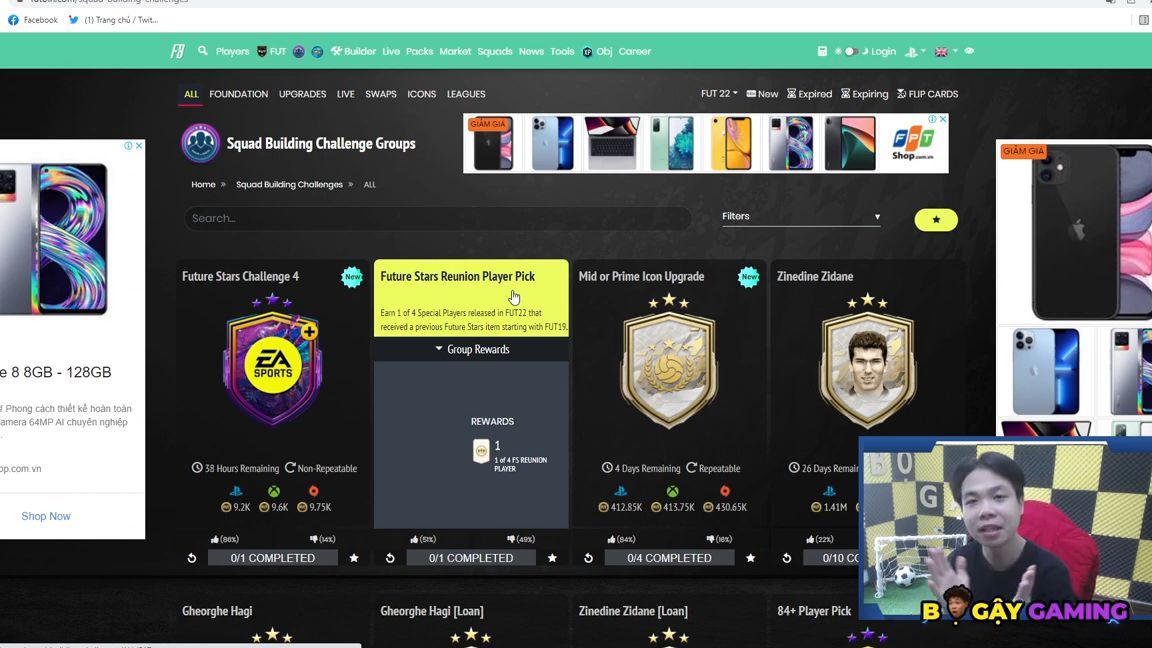Screen dimensions: 1152x648
Task: Open the Facebook bookmark
Action: (33, 20)
